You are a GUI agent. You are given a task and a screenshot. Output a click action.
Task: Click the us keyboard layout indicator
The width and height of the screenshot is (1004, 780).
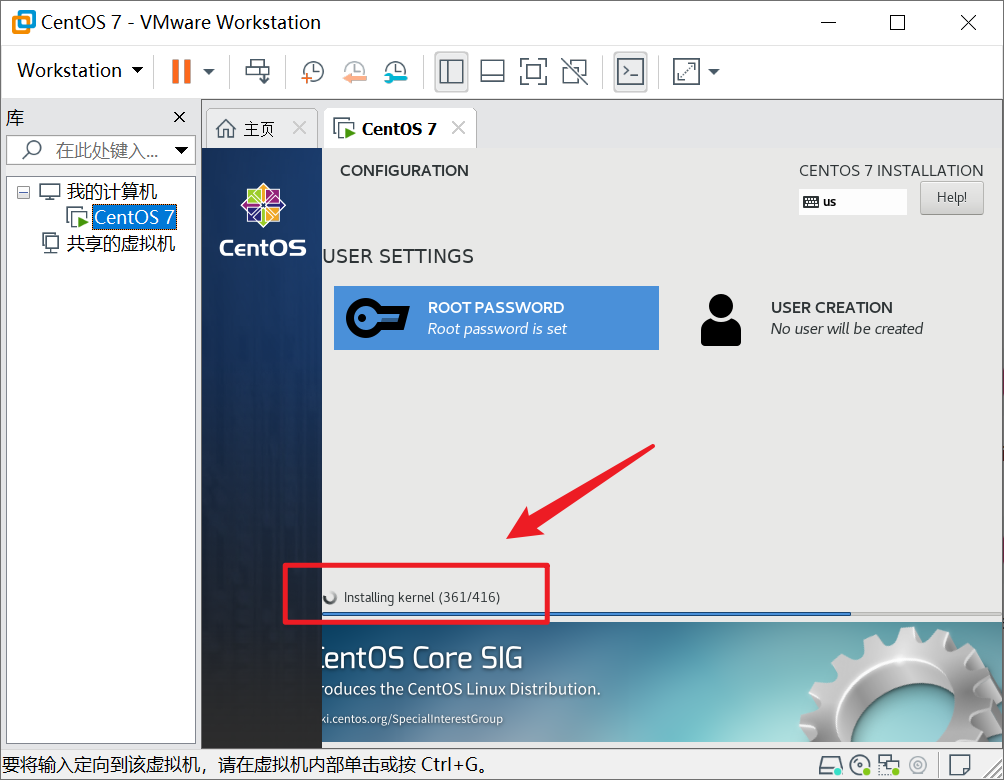click(x=852, y=202)
